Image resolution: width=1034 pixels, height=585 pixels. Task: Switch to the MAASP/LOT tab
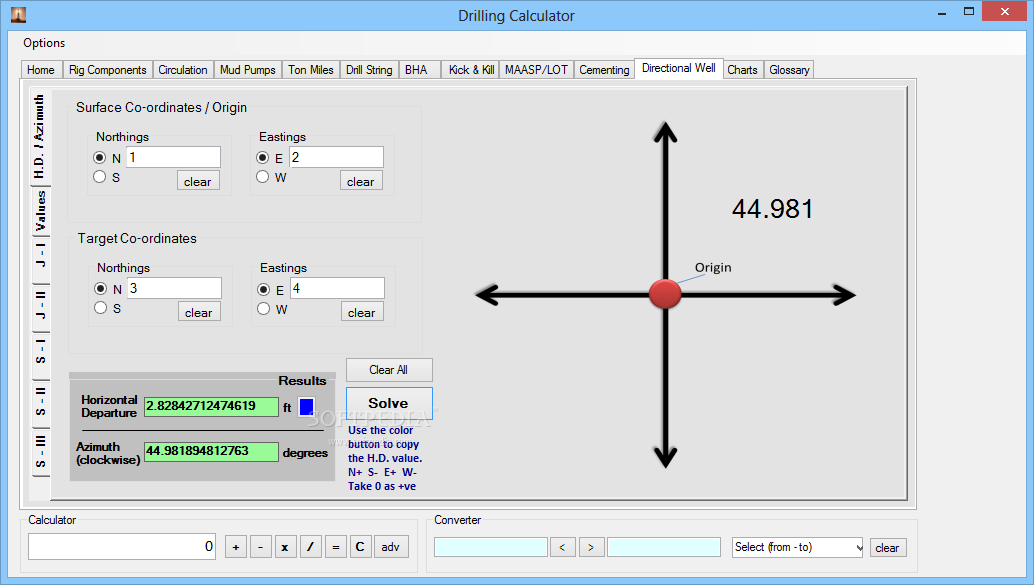point(536,70)
